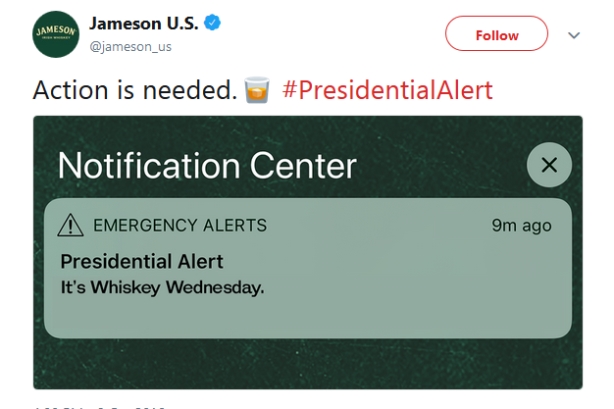Viewport: 614px width, 409px height.
Task: Dismiss Notification Center with X button
Action: coord(549,165)
